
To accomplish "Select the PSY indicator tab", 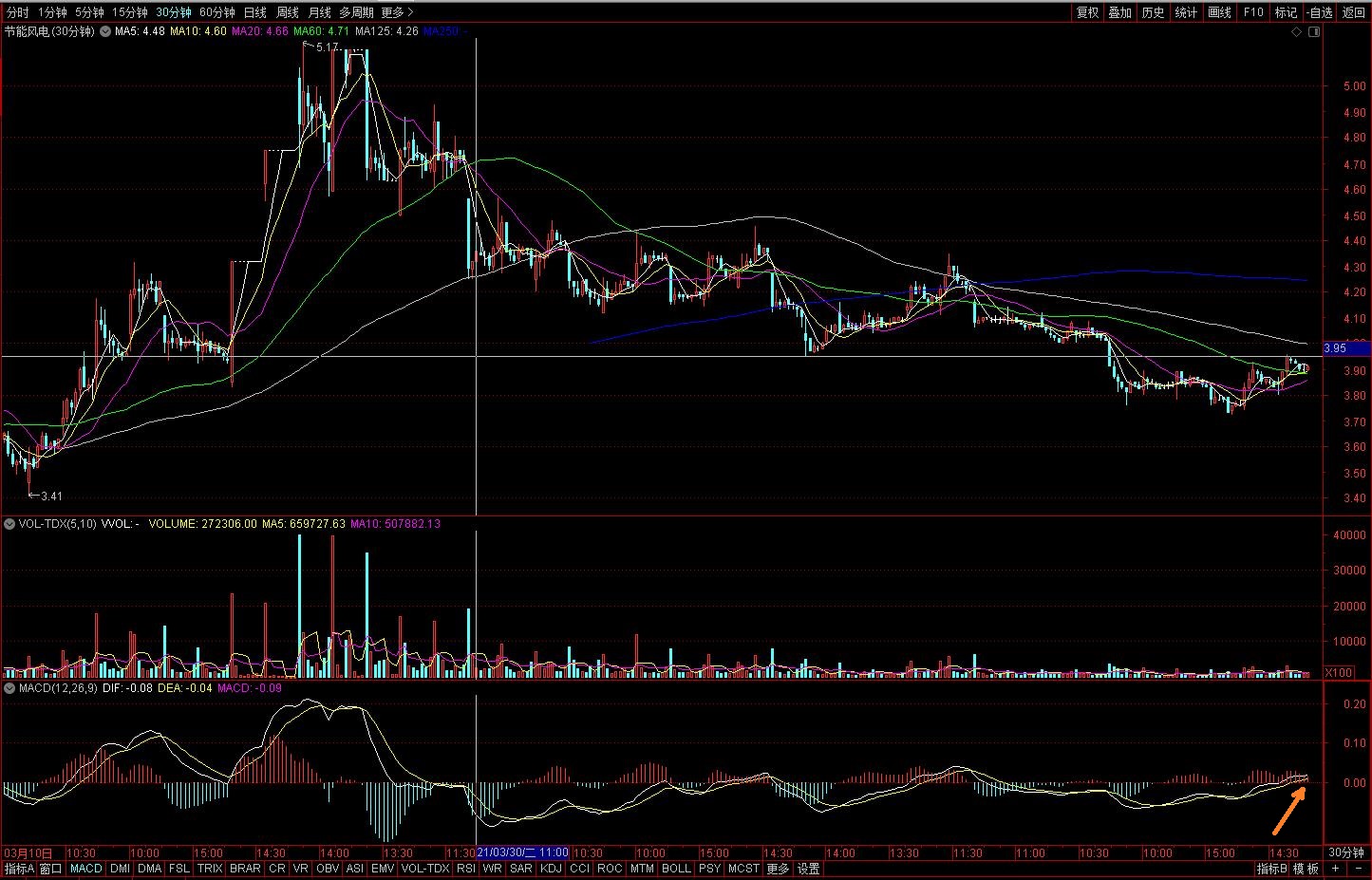I will pos(709,869).
